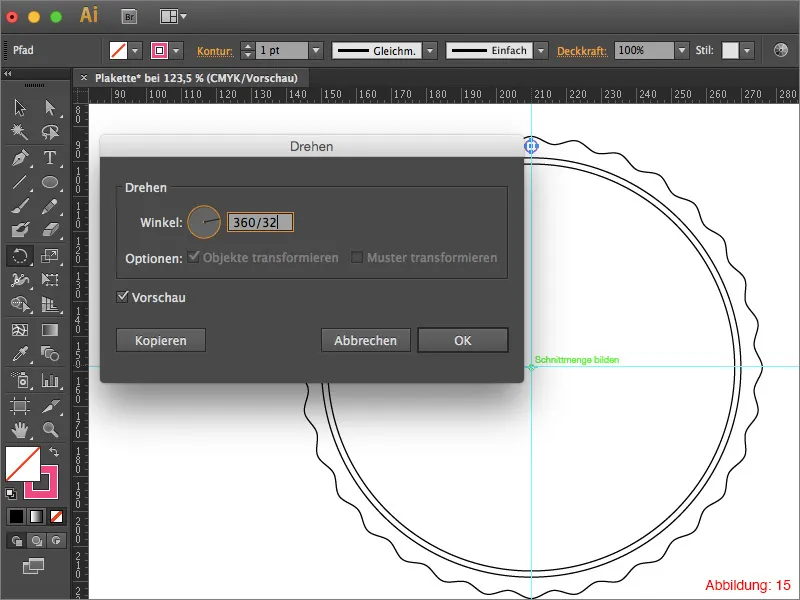Swap fill and stroke colors
This screenshot has height=600, width=800.
54,452
